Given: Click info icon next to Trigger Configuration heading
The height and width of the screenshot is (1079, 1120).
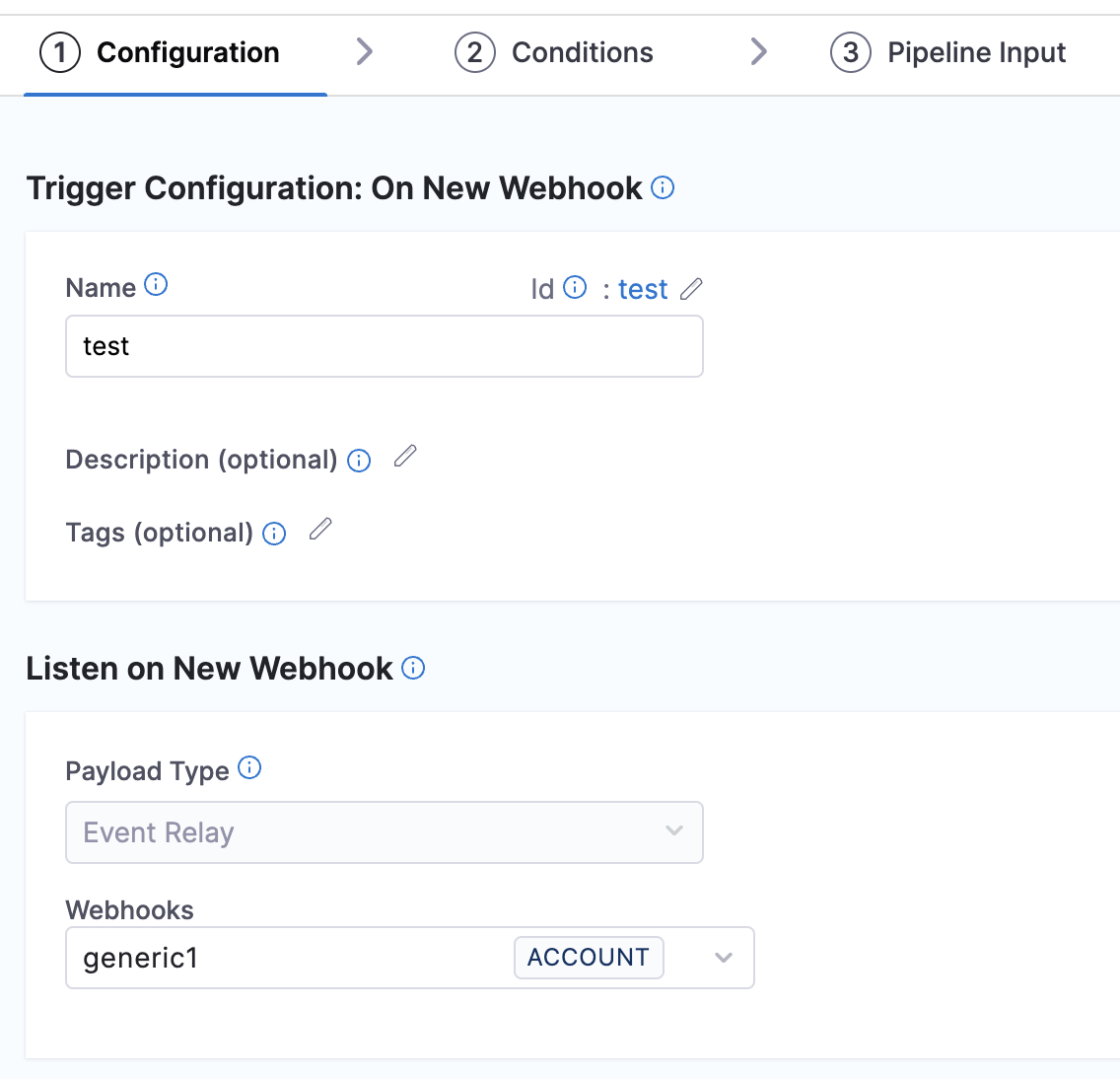Looking at the screenshot, I should click(x=664, y=187).
